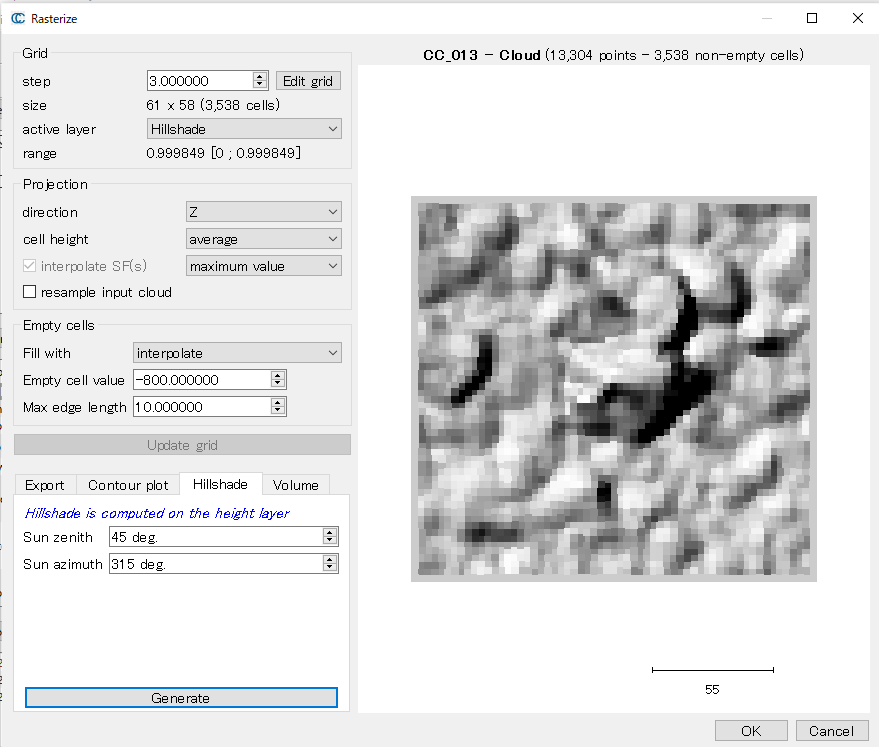Click the Empty cell value input field
Image resolution: width=879 pixels, height=747 pixels.
[200, 380]
